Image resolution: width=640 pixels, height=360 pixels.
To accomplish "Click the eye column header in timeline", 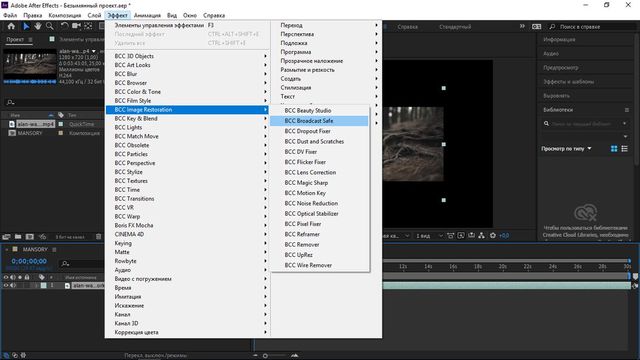I will (x=6, y=277).
